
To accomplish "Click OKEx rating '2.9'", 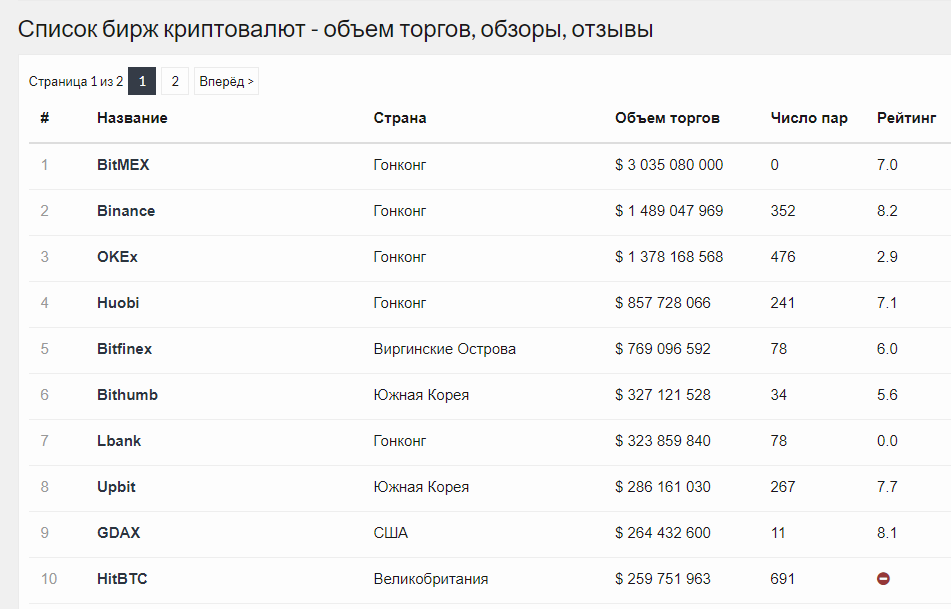I will click(887, 257).
